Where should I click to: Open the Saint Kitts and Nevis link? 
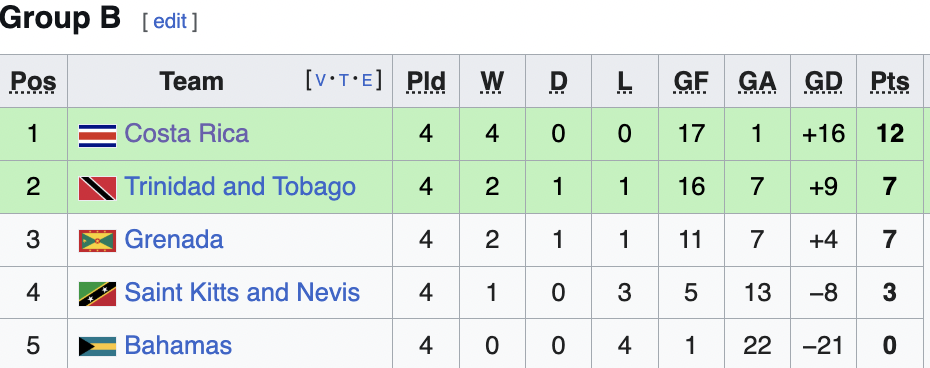[242, 293]
